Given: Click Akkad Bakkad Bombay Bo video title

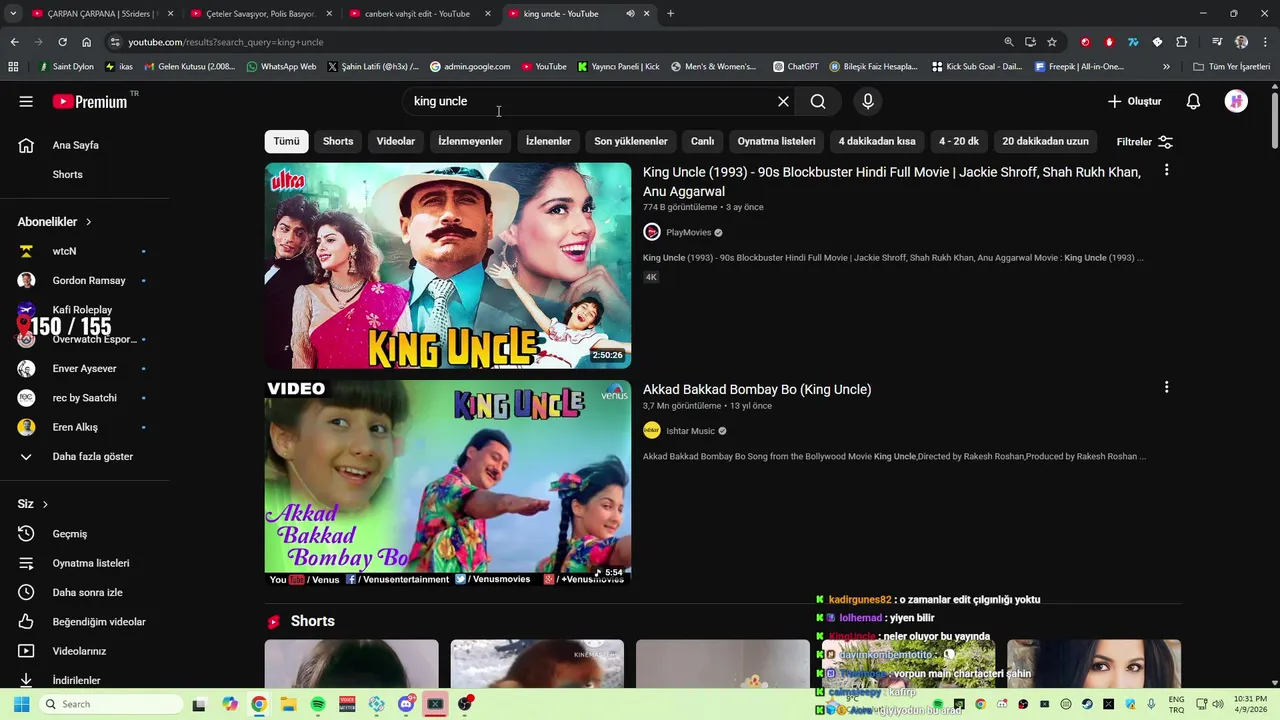Looking at the screenshot, I should [757, 389].
